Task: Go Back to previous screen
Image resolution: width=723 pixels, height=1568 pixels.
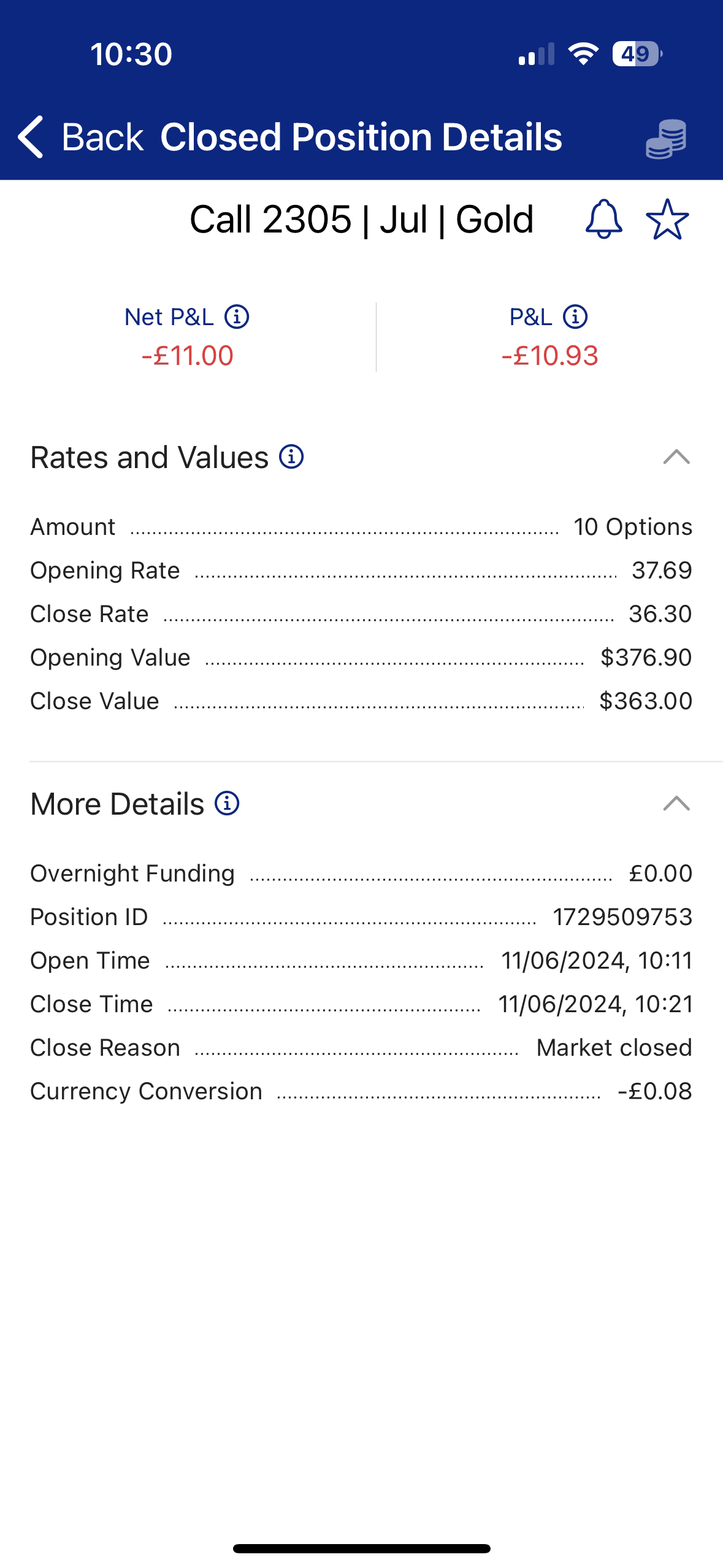Action: click(x=102, y=137)
